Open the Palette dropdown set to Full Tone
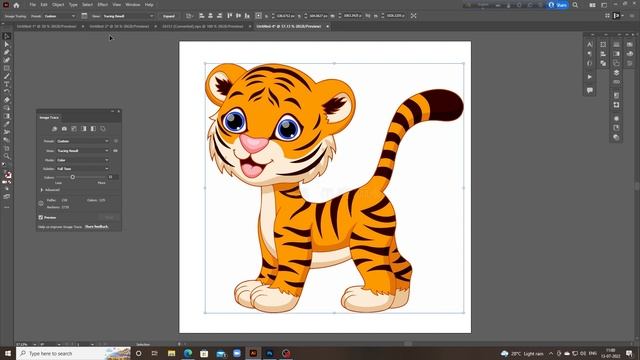The image size is (640, 360). coord(82,169)
